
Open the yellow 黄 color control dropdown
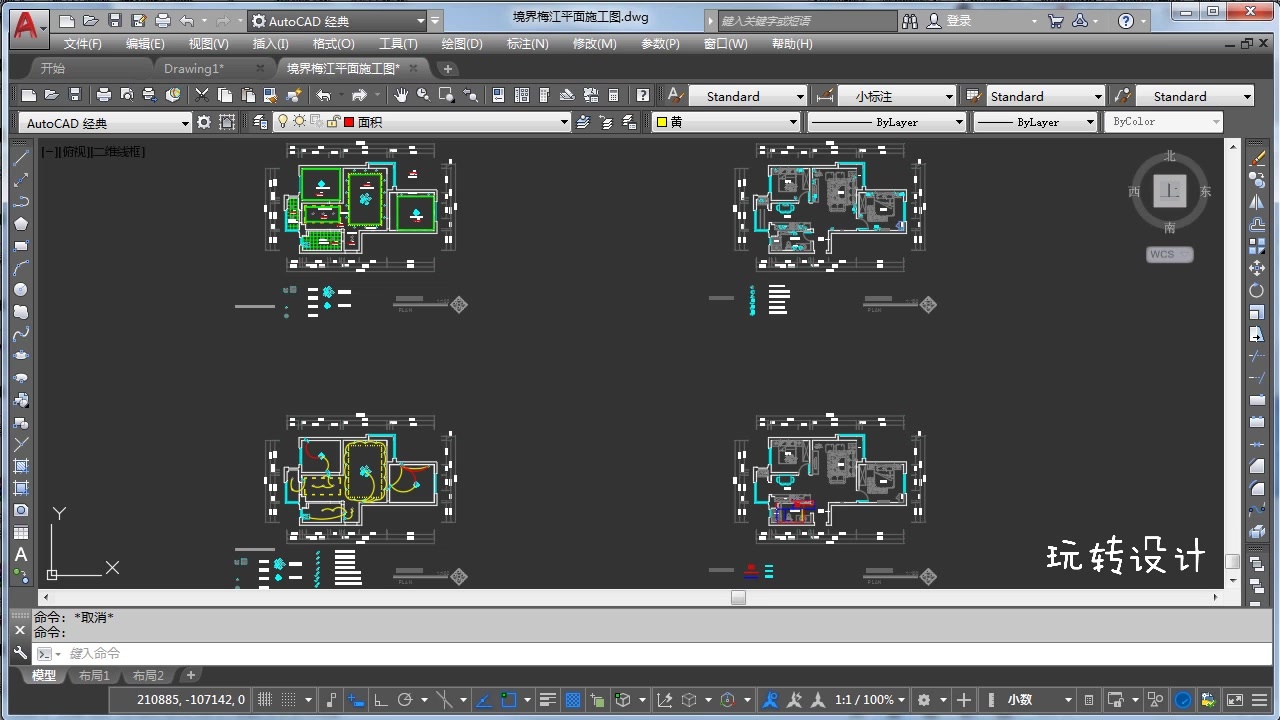coord(727,122)
